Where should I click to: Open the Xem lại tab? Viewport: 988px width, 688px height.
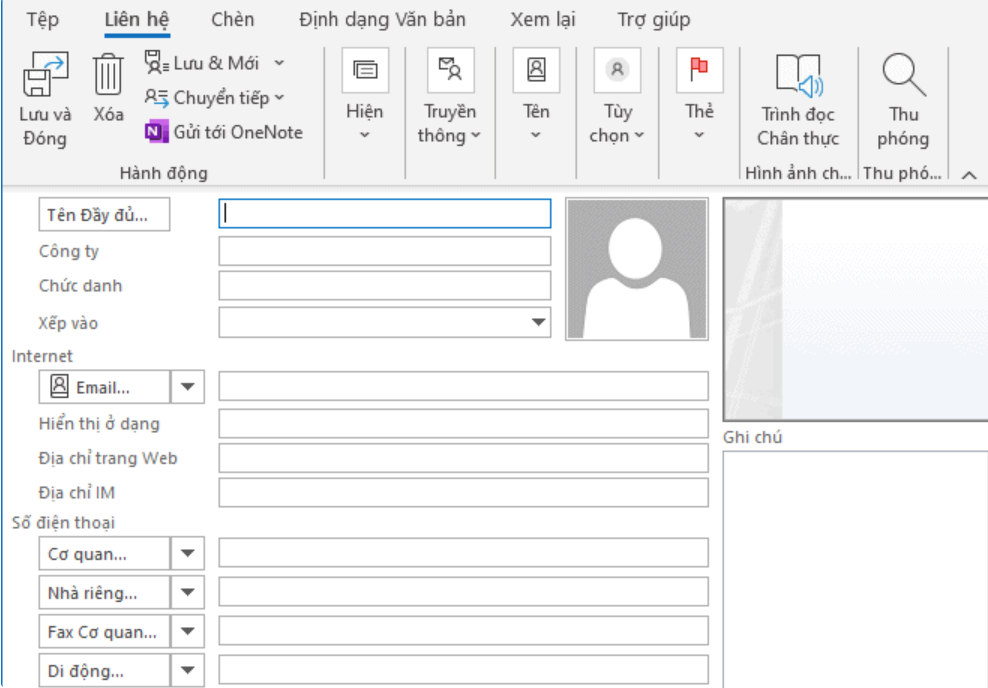click(543, 20)
